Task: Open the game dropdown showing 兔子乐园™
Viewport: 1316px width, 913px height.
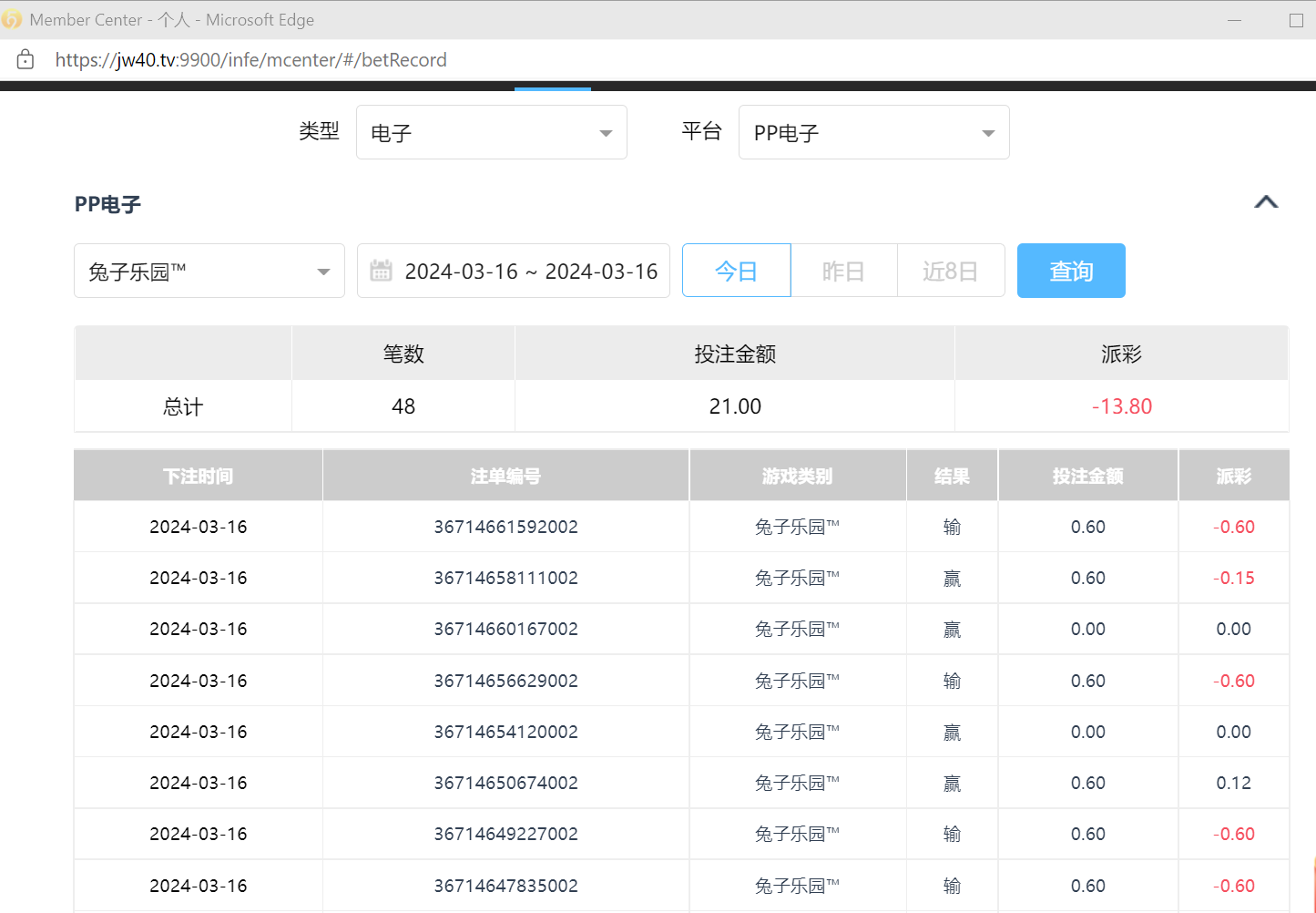Action: tap(209, 271)
